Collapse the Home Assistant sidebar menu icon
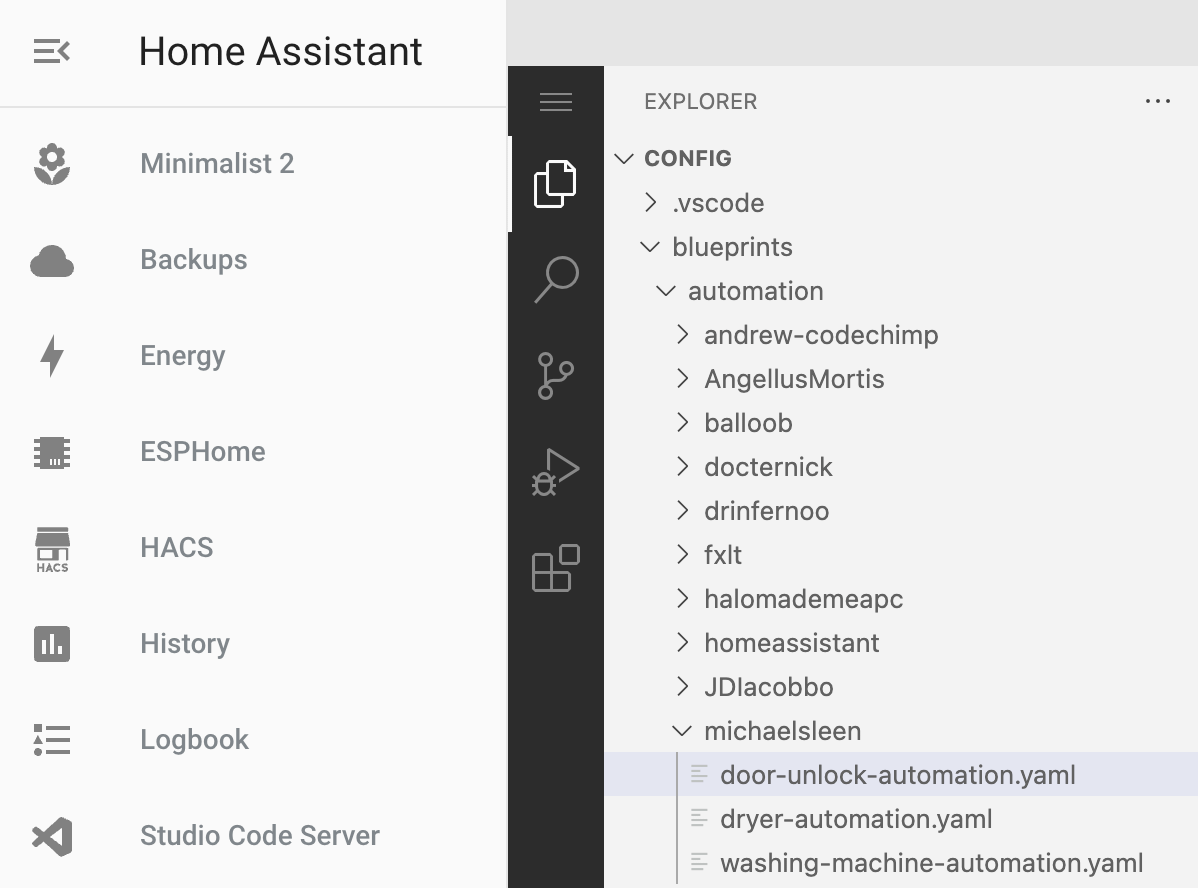Image resolution: width=1198 pixels, height=888 pixels. point(52,52)
